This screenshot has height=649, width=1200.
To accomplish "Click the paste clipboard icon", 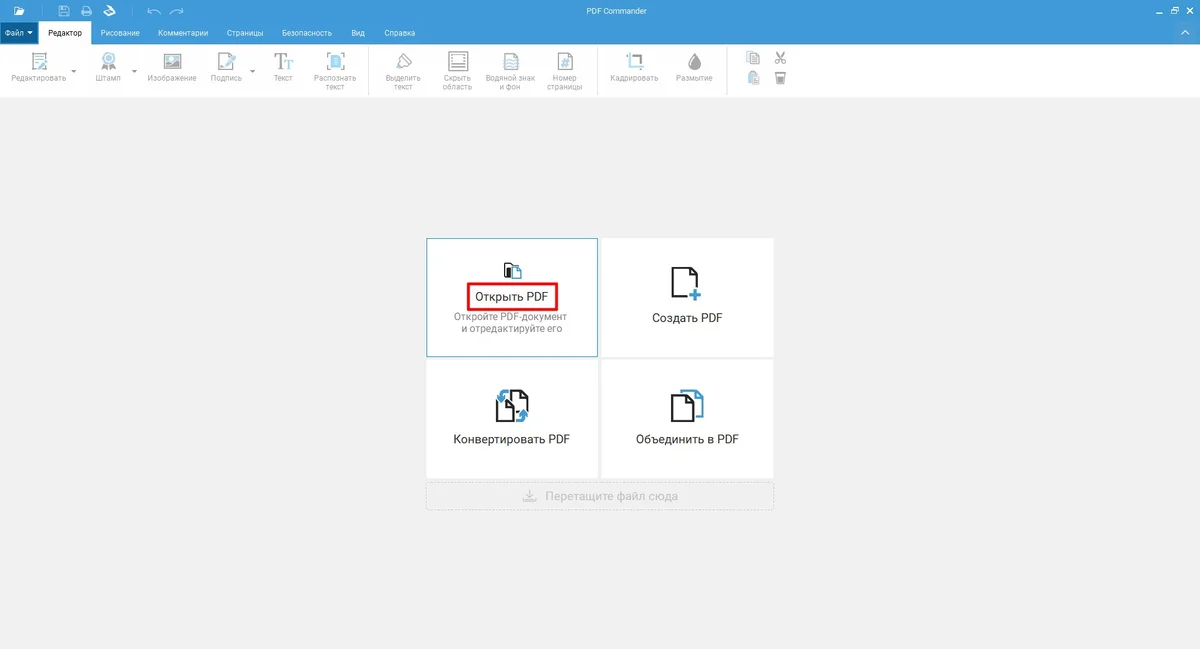I will coord(754,78).
